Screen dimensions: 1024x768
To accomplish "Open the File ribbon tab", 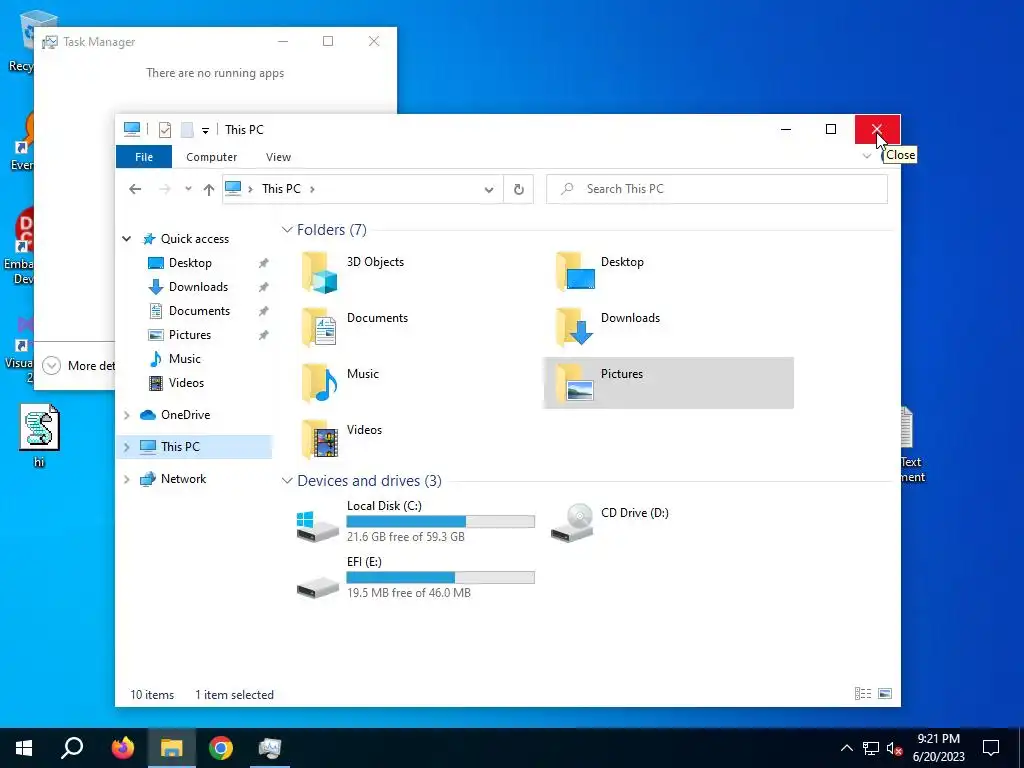I will (x=144, y=157).
